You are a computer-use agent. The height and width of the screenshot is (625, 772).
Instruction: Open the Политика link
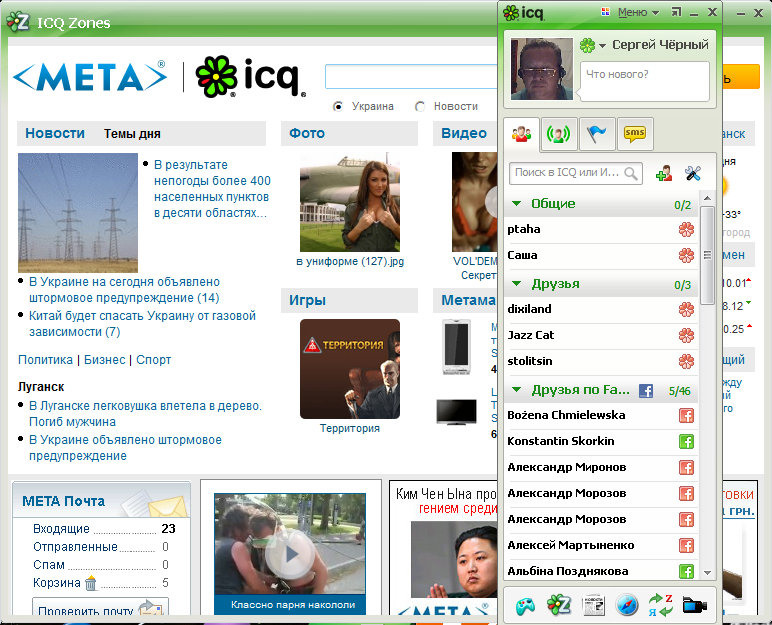(x=45, y=360)
